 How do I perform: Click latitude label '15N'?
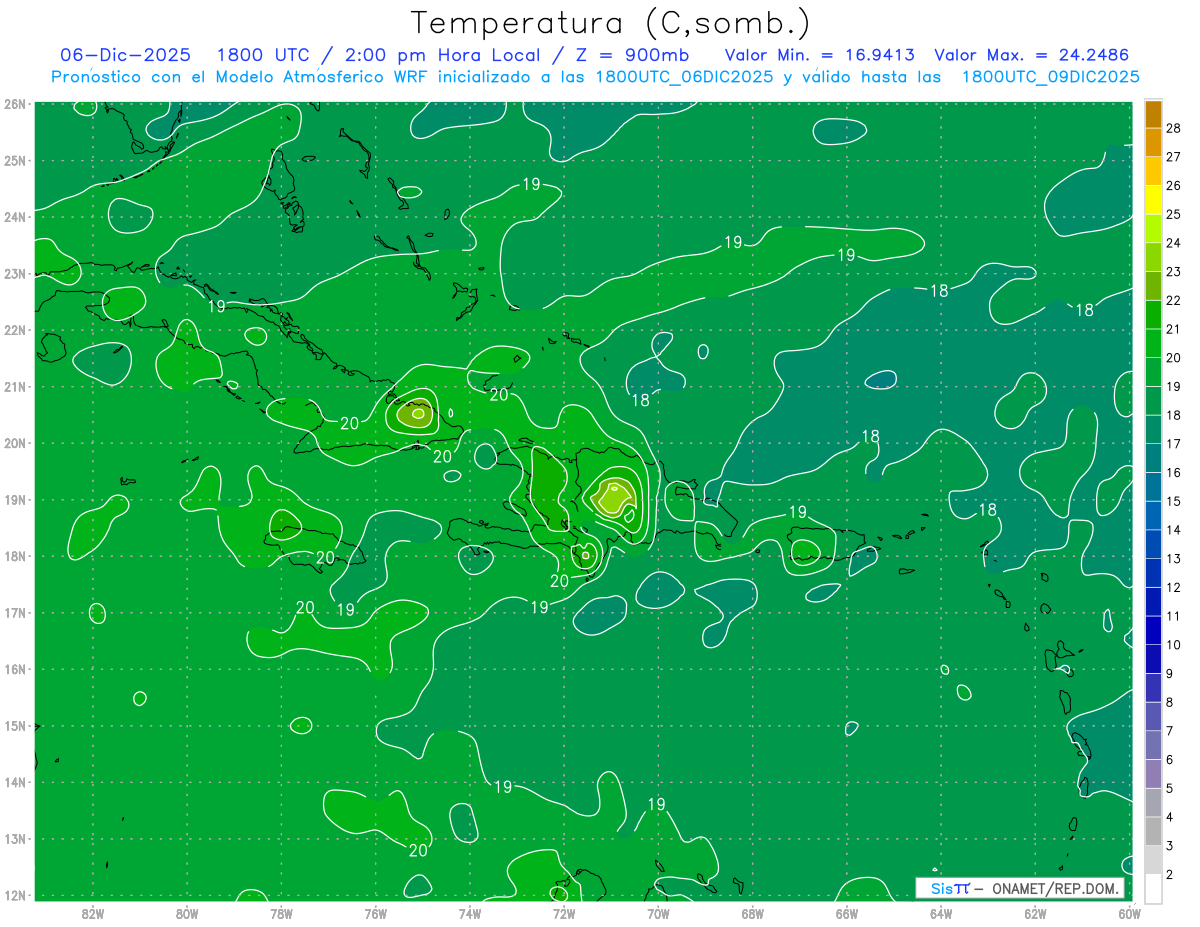pos(14,726)
